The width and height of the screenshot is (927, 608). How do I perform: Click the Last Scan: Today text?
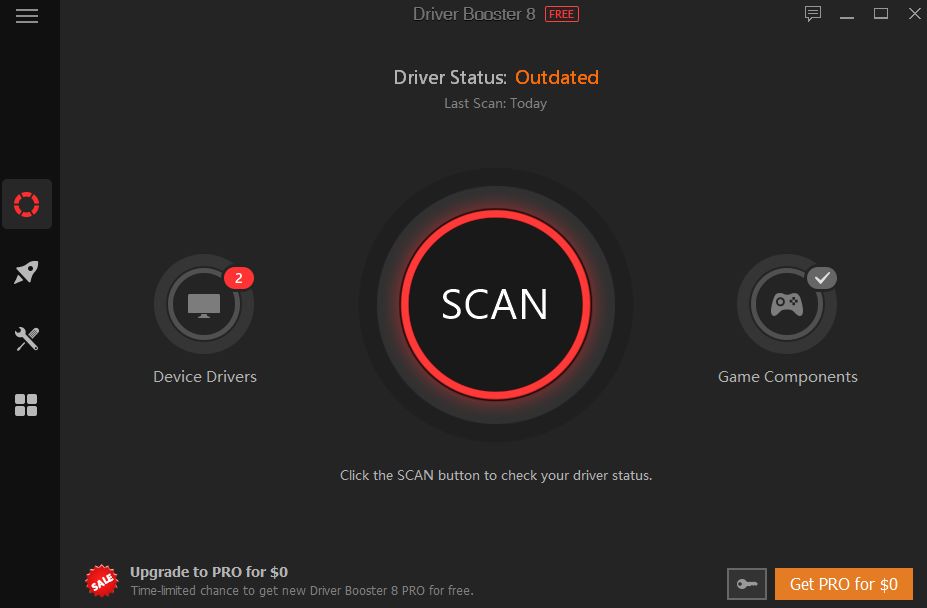(x=495, y=104)
